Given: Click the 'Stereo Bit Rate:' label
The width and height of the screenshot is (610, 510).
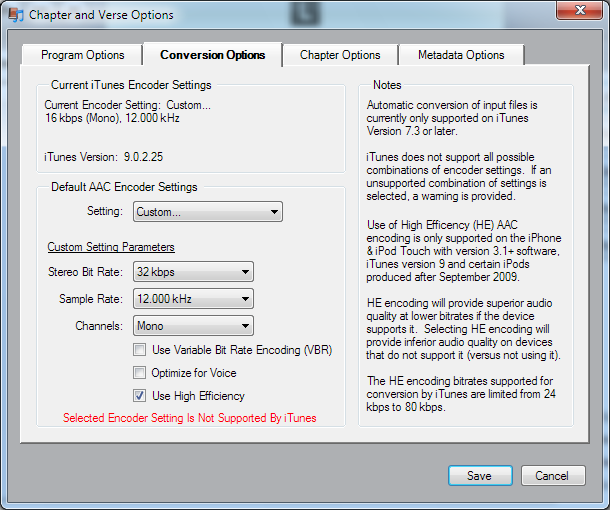Looking at the screenshot, I should tap(85, 272).
